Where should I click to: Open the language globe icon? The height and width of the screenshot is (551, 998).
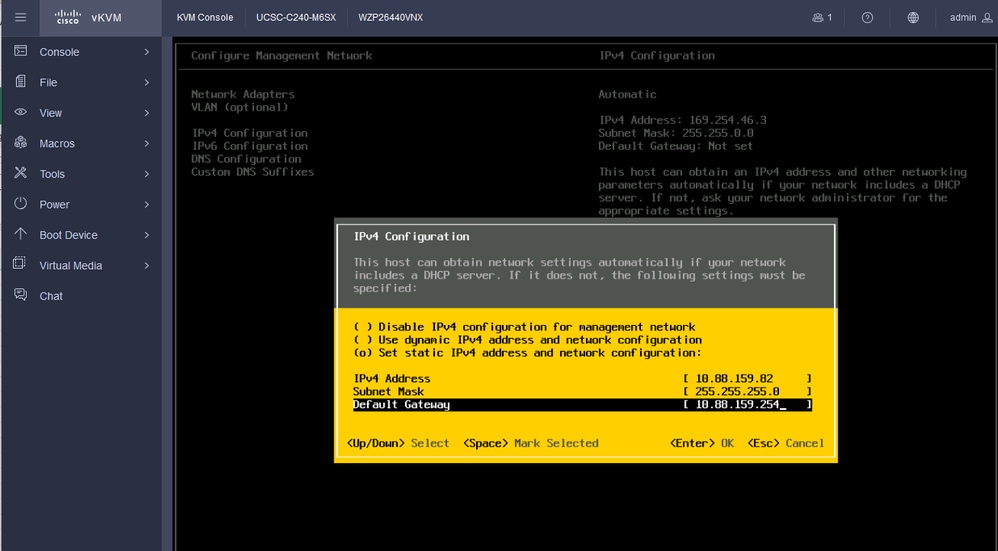[913, 18]
